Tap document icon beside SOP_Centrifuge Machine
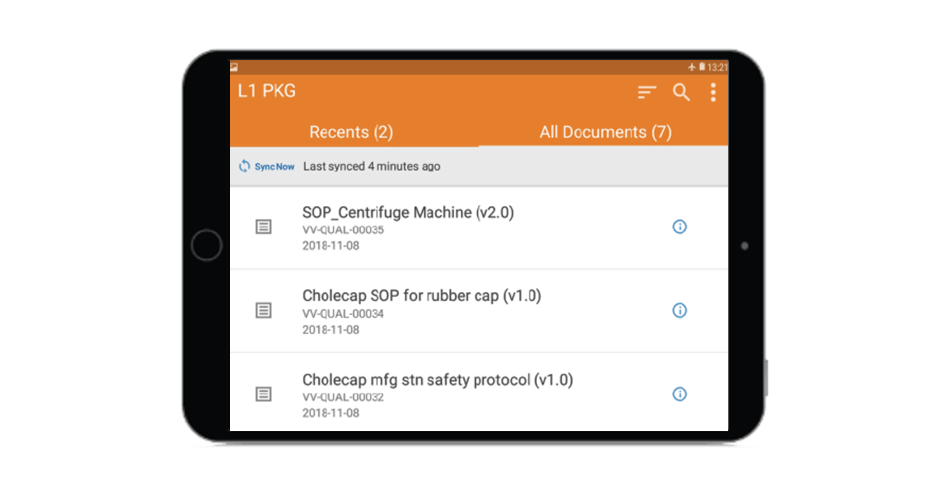 263,227
